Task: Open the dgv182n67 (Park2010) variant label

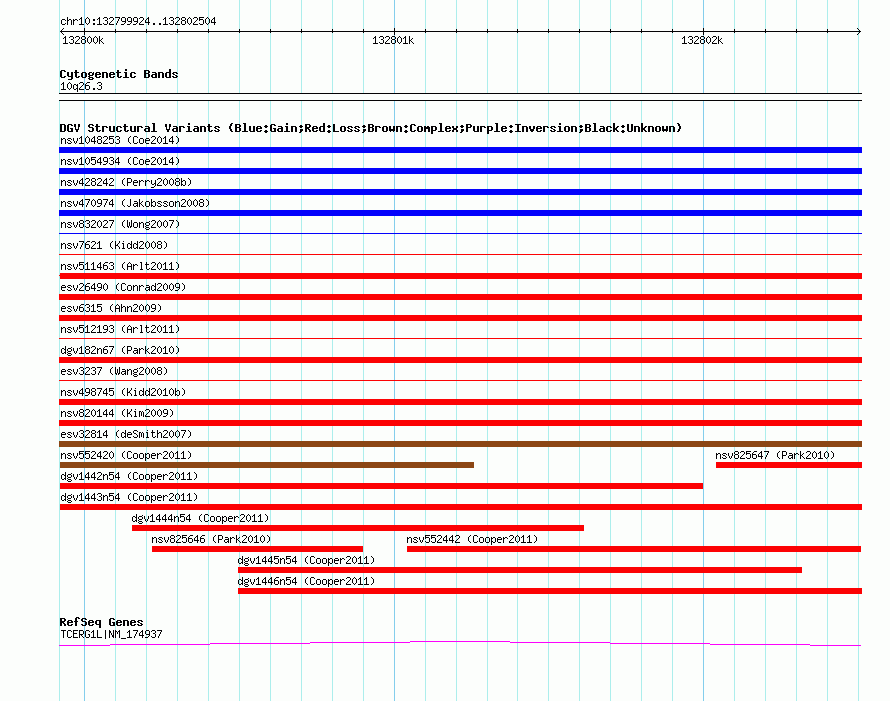Action: [120, 350]
